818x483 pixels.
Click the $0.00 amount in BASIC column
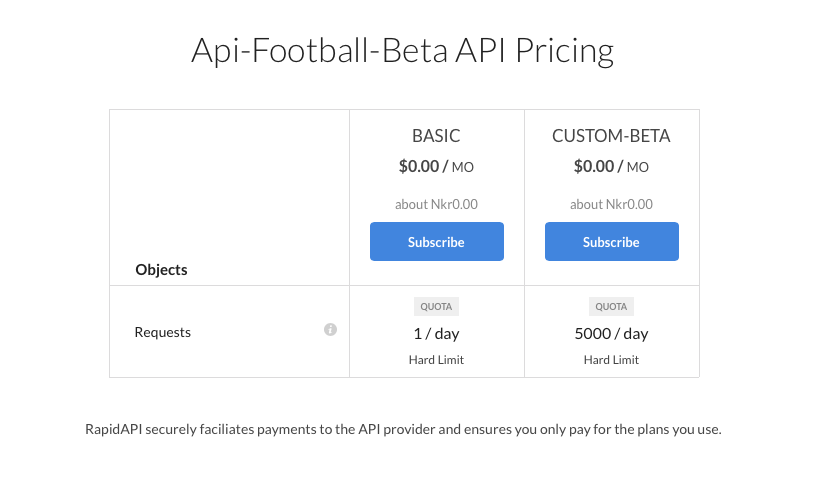[418, 166]
